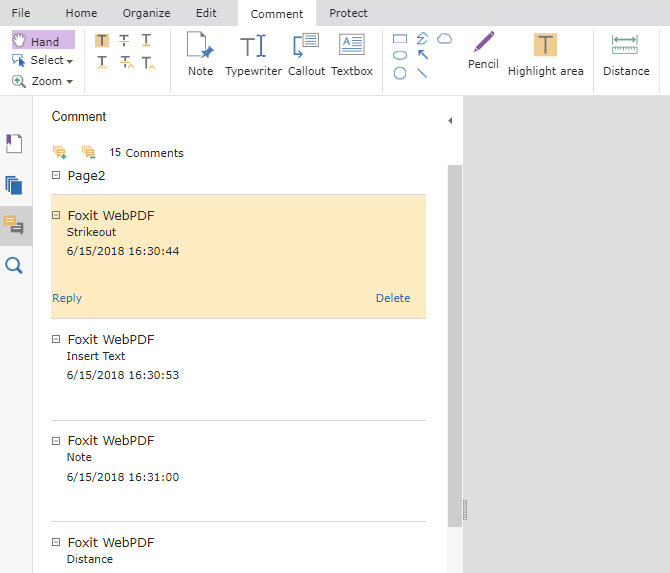Viewport: 670px width, 573px height.
Task: Activate the Callout tool
Action: pos(306,54)
